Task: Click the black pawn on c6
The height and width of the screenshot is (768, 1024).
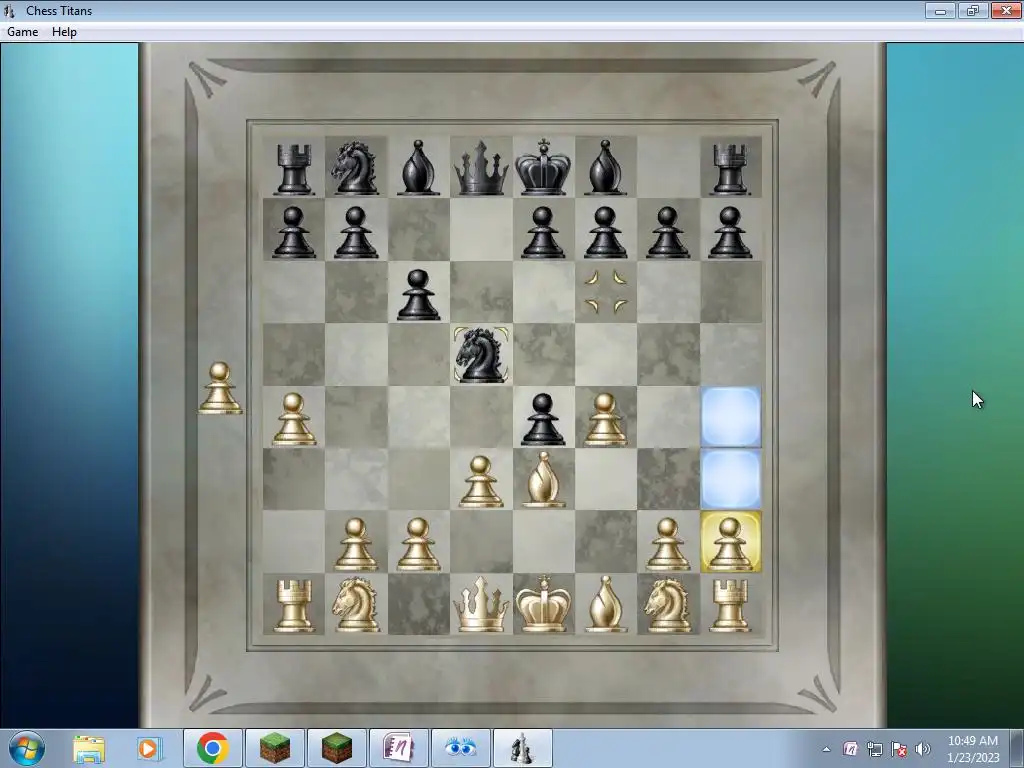Action: [418, 295]
